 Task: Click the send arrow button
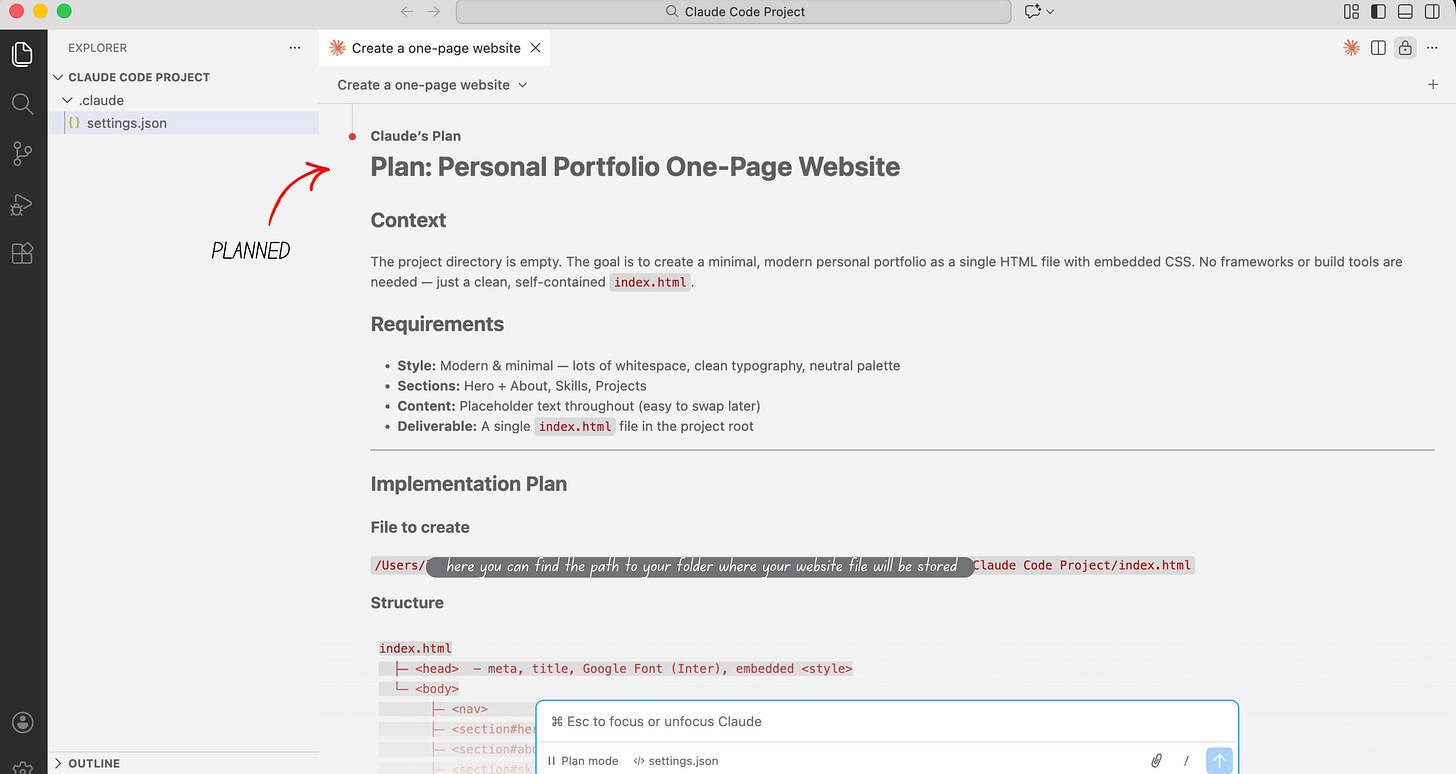point(1218,761)
